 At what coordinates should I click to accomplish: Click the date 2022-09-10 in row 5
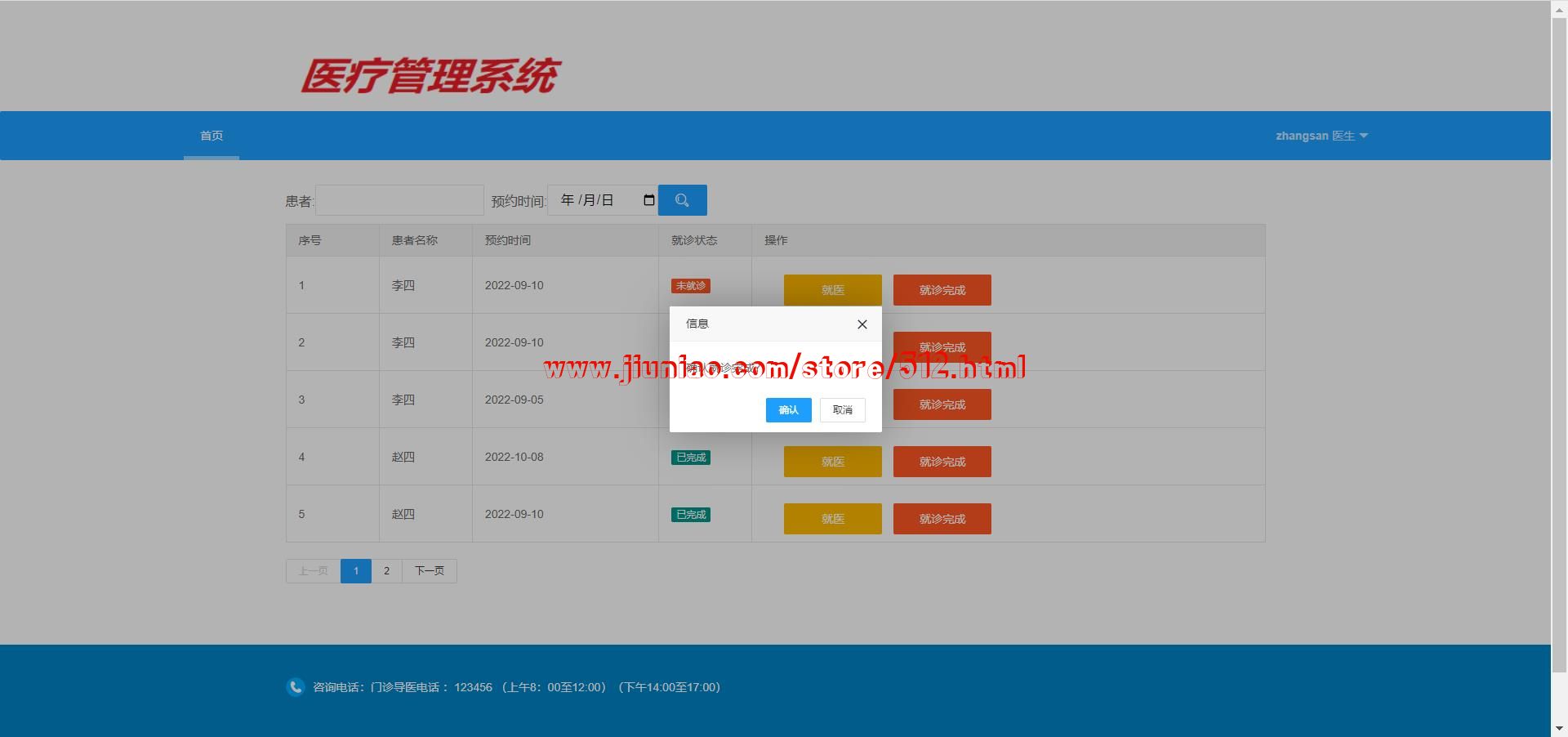click(514, 514)
